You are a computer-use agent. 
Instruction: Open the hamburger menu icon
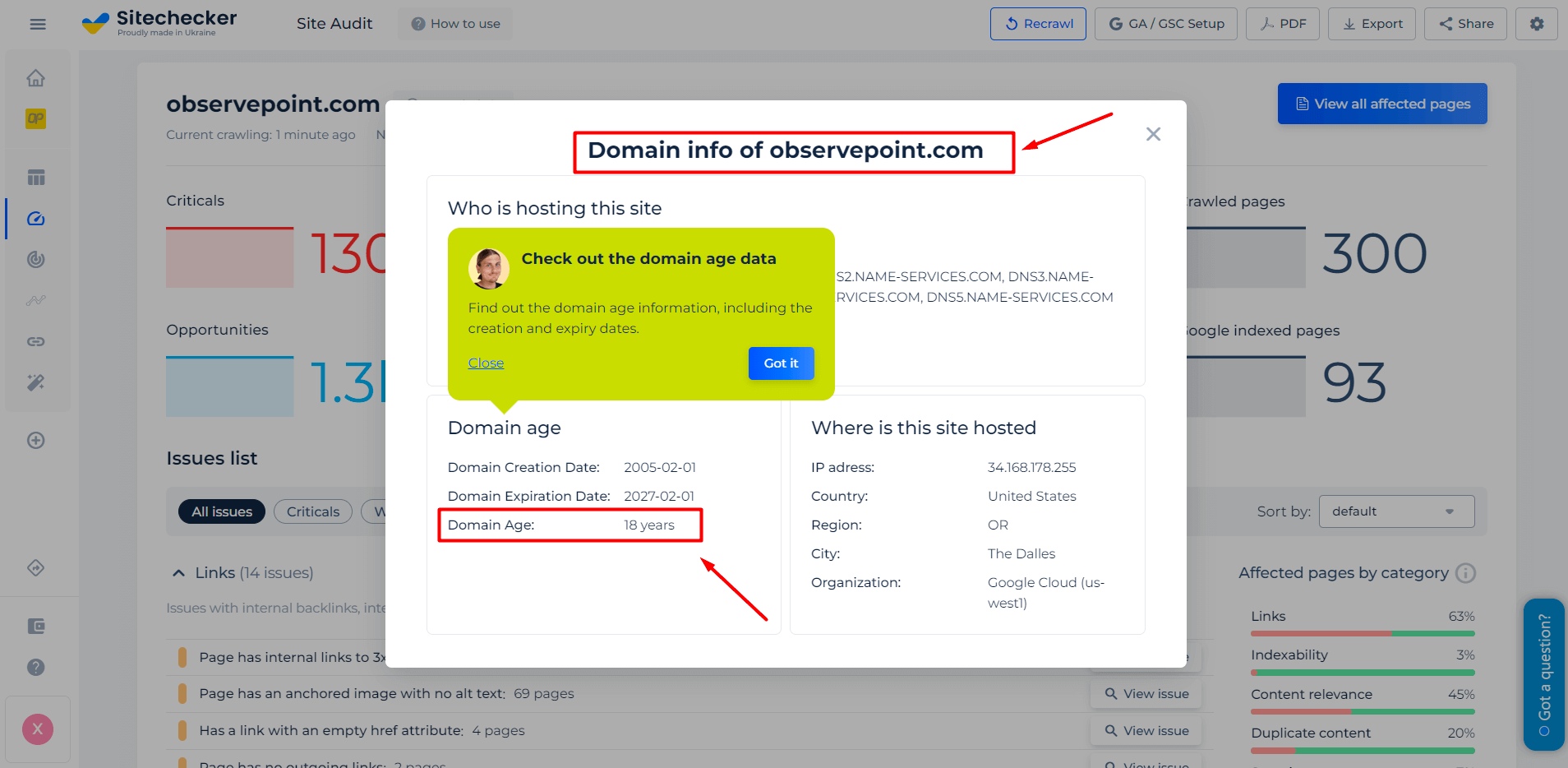(x=38, y=24)
